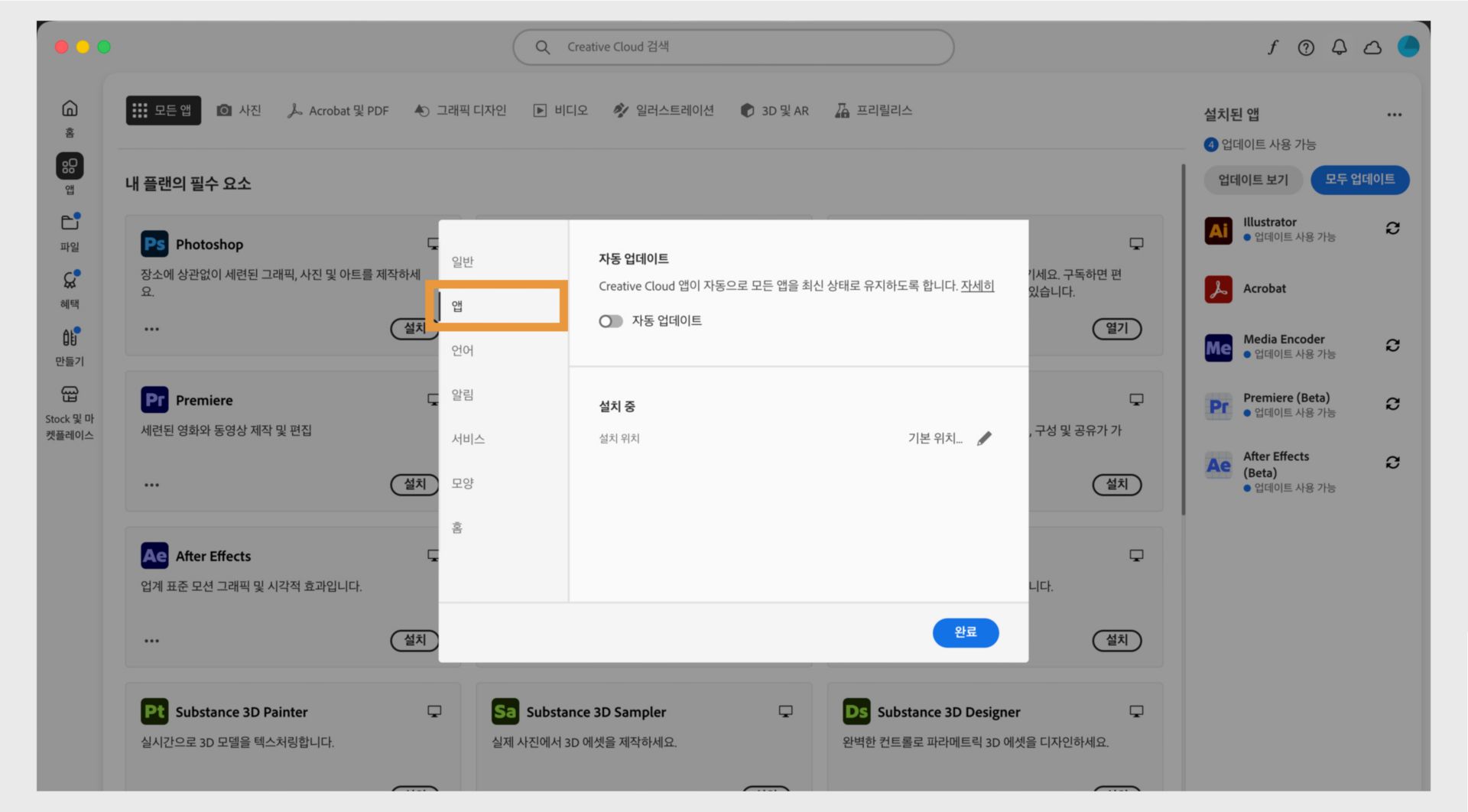This screenshot has height=812, width=1468.
Task: Click the 열기 button on the right card
Action: (1117, 328)
